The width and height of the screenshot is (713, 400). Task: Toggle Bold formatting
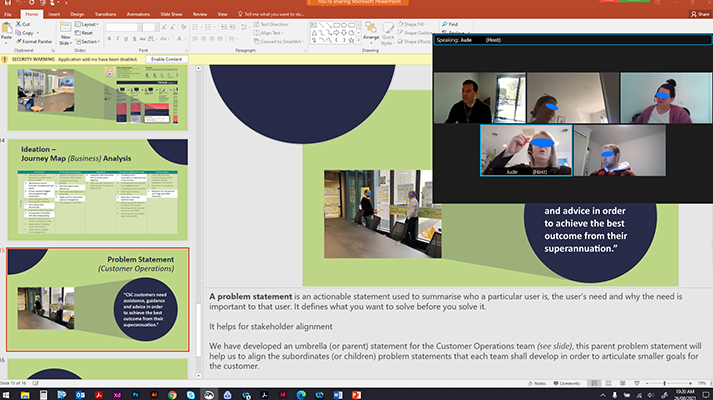click(109, 39)
